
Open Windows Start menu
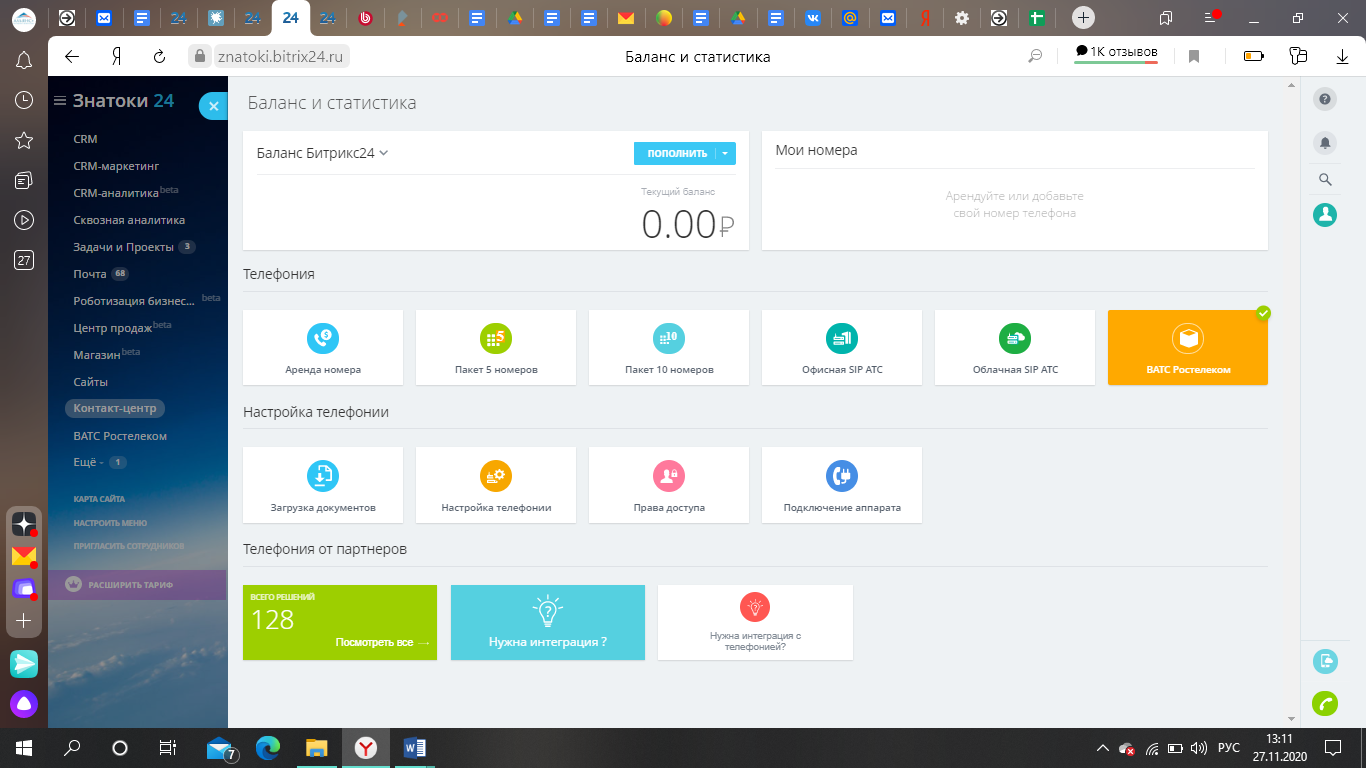pos(24,748)
